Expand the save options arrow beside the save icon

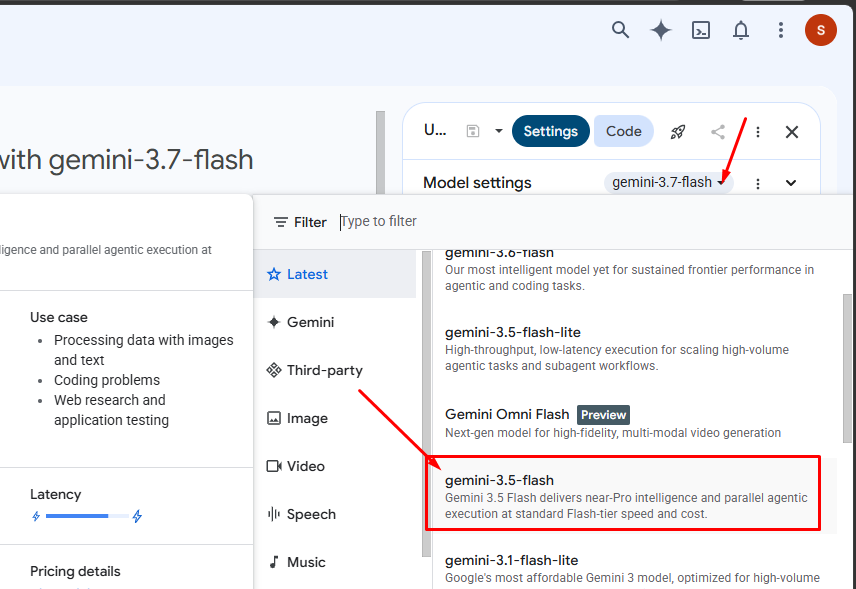[498, 131]
